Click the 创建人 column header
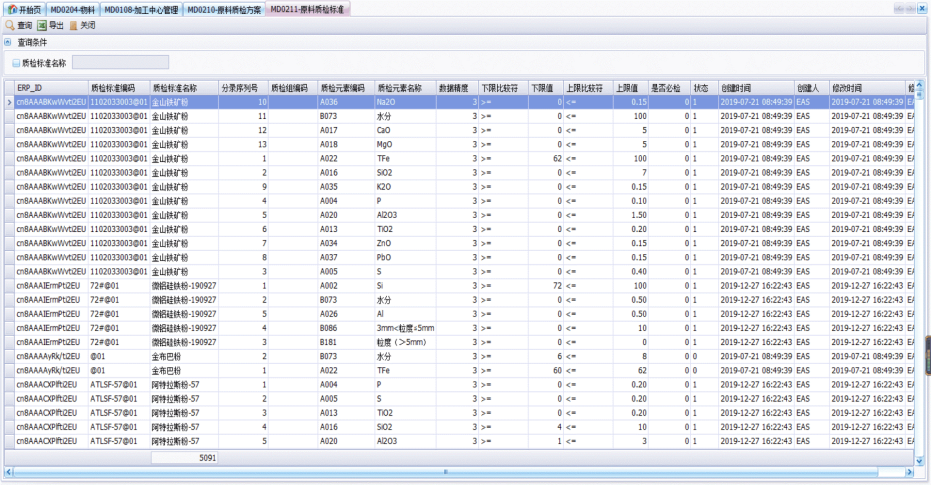 812,88
